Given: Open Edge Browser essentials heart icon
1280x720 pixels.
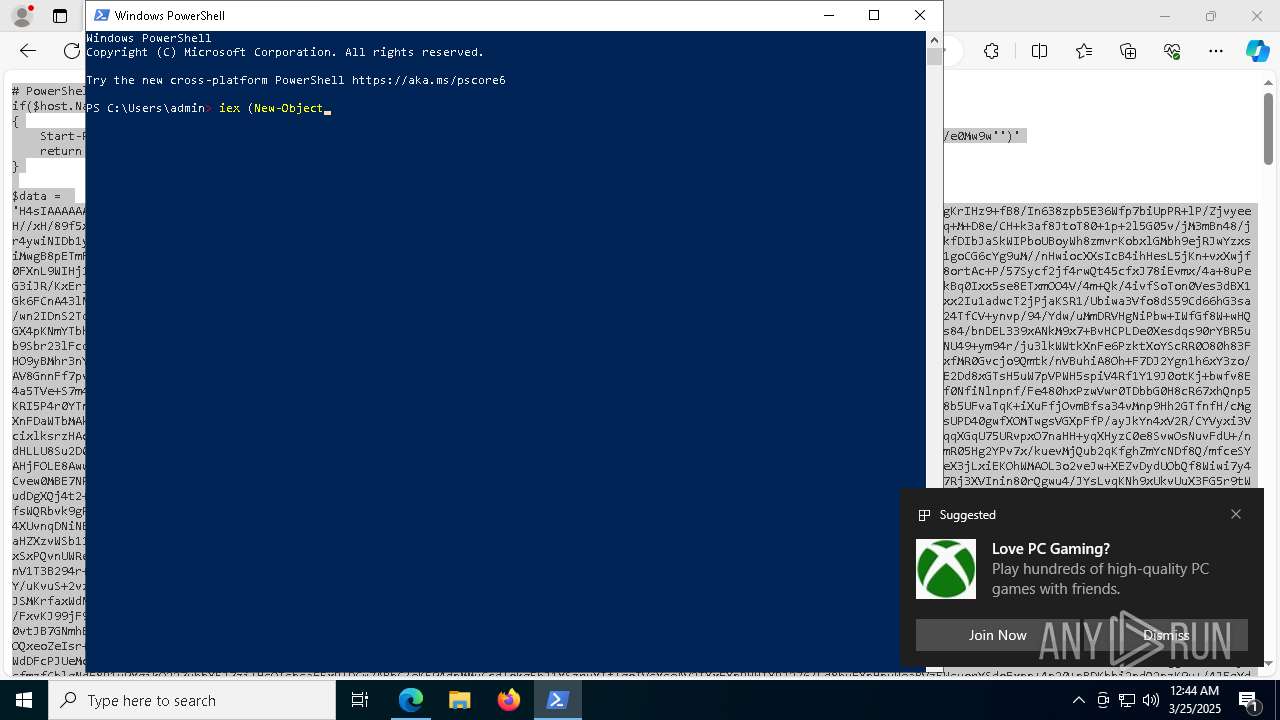Looking at the screenshot, I should click(1172, 51).
